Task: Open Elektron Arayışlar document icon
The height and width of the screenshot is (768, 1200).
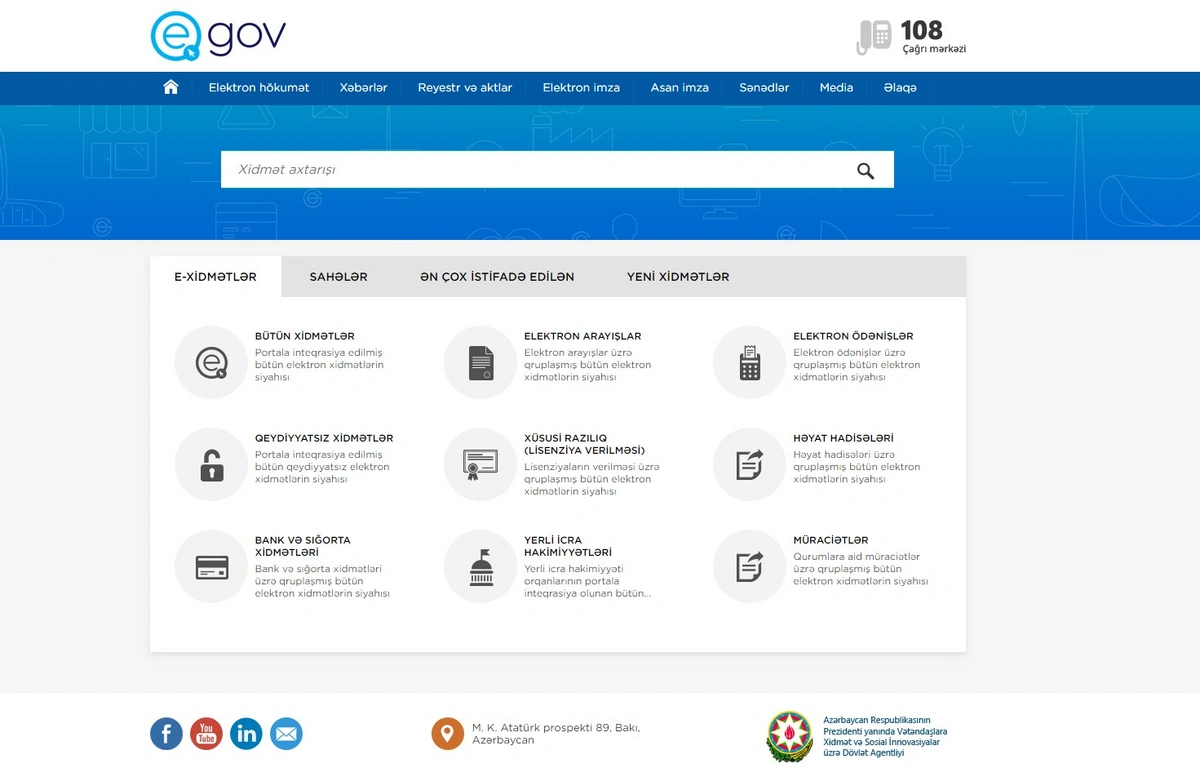Action: [480, 362]
